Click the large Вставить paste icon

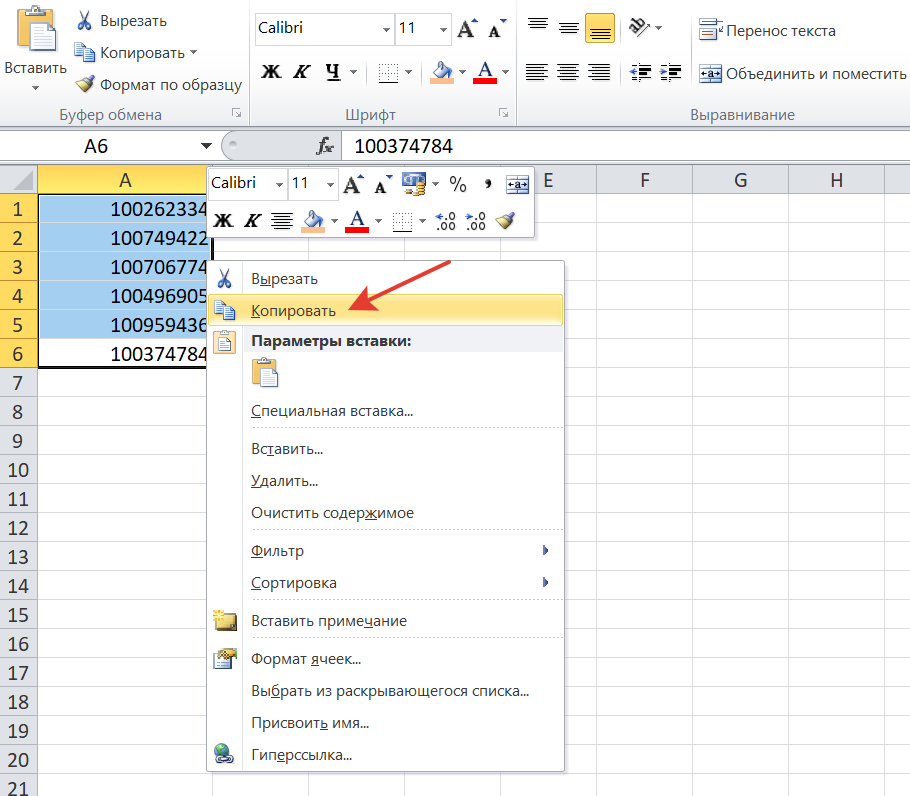[36, 29]
